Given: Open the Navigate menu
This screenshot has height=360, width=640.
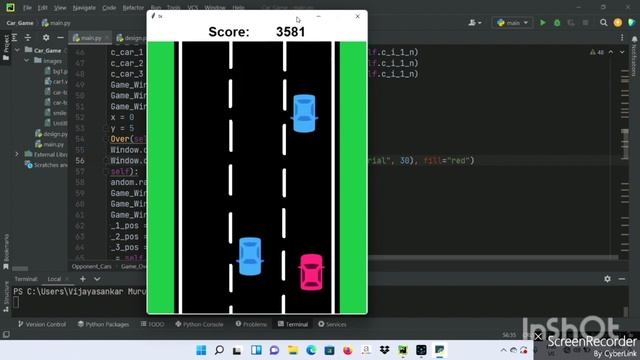Looking at the screenshot, I should tap(84, 8).
